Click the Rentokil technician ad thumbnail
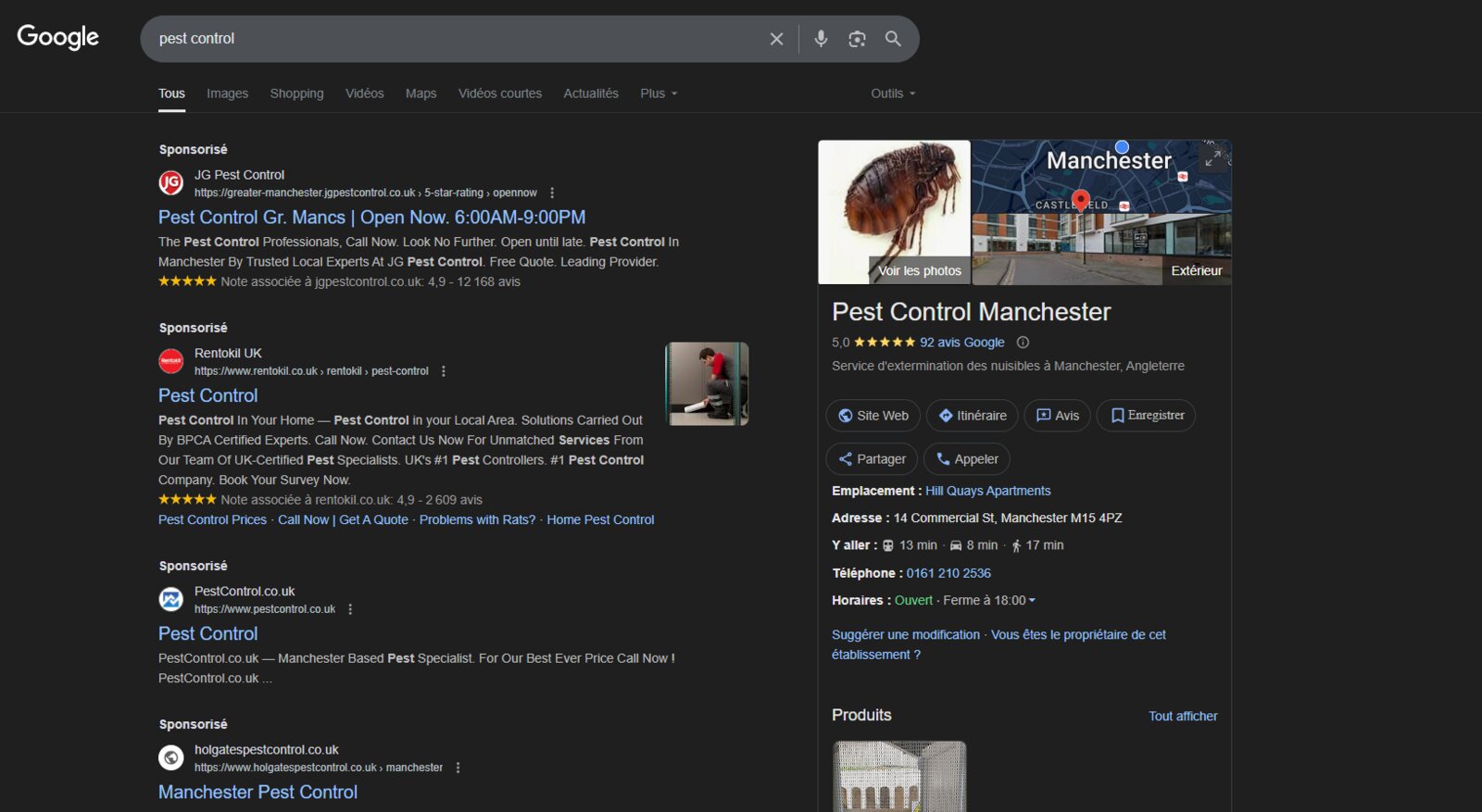 707,384
